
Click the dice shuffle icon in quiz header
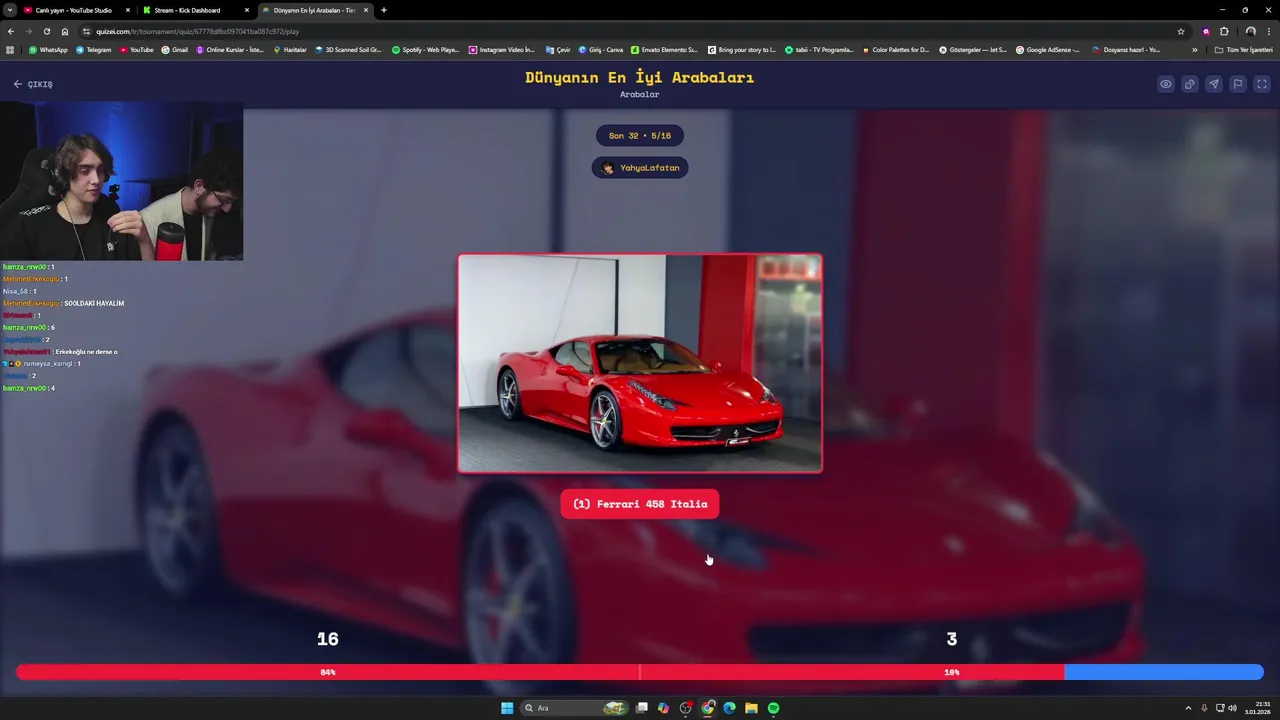point(1190,84)
